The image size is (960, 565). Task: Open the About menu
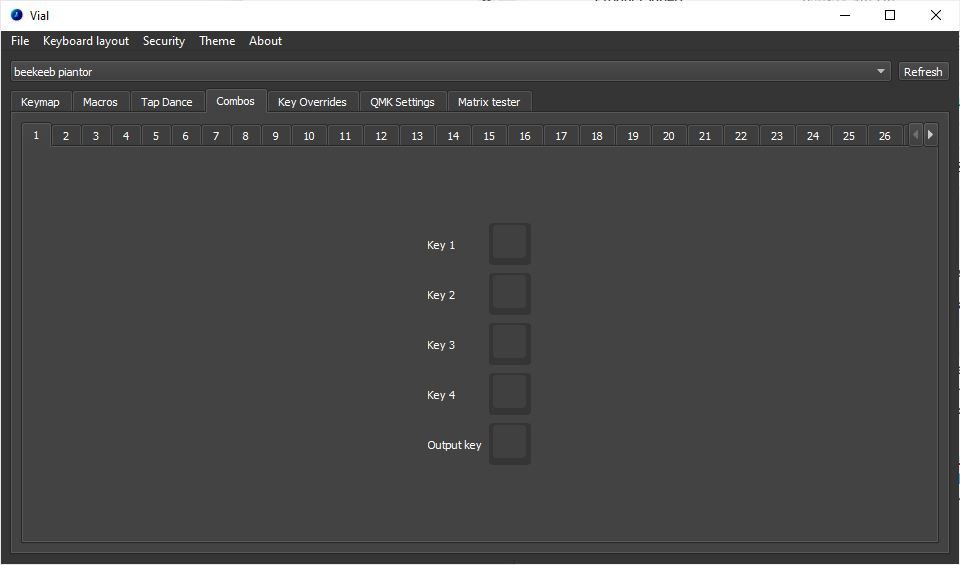265,41
